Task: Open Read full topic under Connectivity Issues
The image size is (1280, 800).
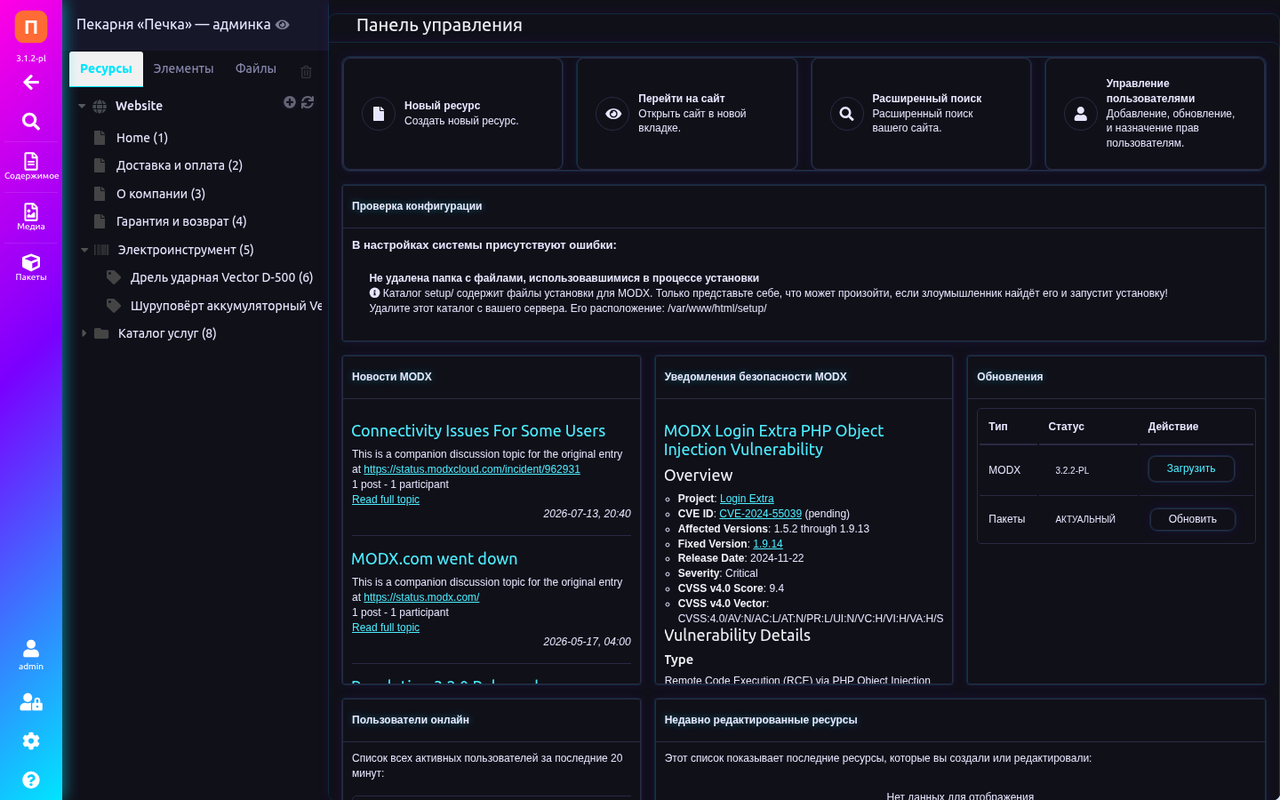Action: coord(386,499)
